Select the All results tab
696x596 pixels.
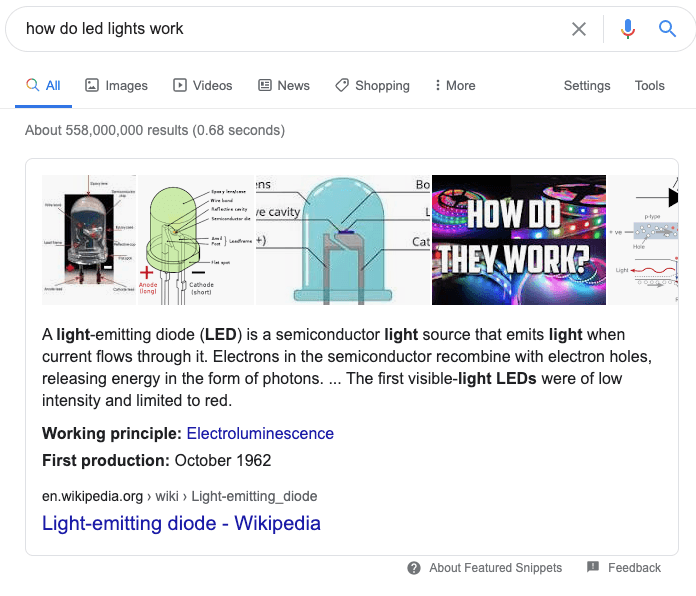(x=43, y=86)
